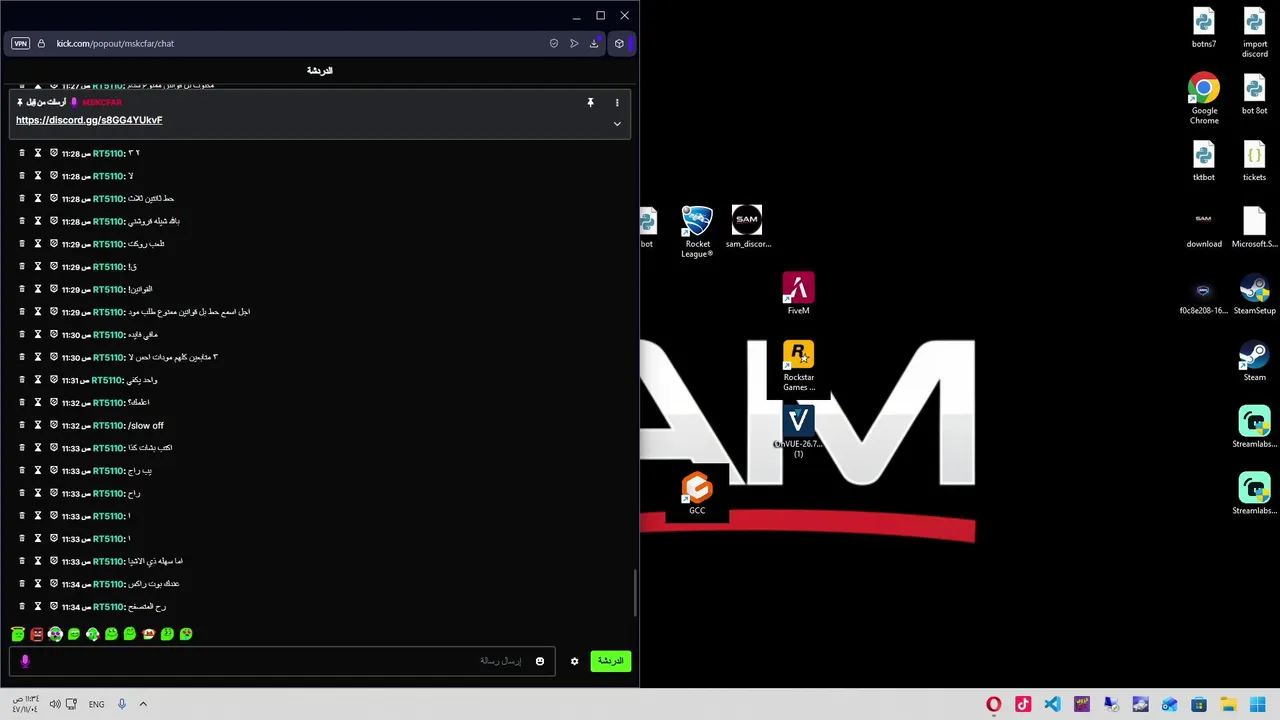Click the send/flow arrow icon in address bar
1280x720 pixels.
tap(574, 44)
